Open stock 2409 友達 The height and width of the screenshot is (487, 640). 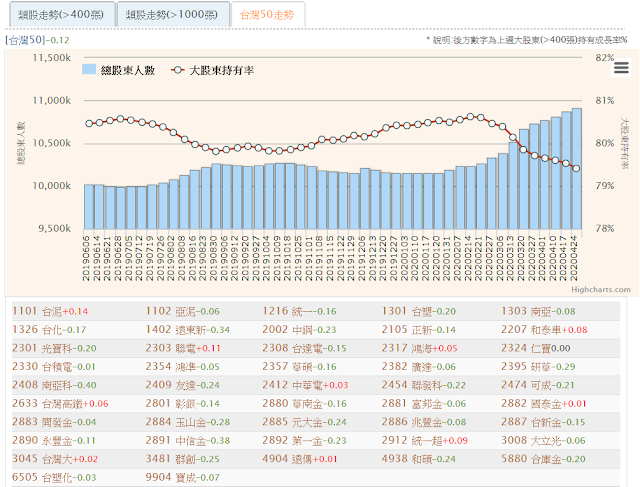coord(170,385)
